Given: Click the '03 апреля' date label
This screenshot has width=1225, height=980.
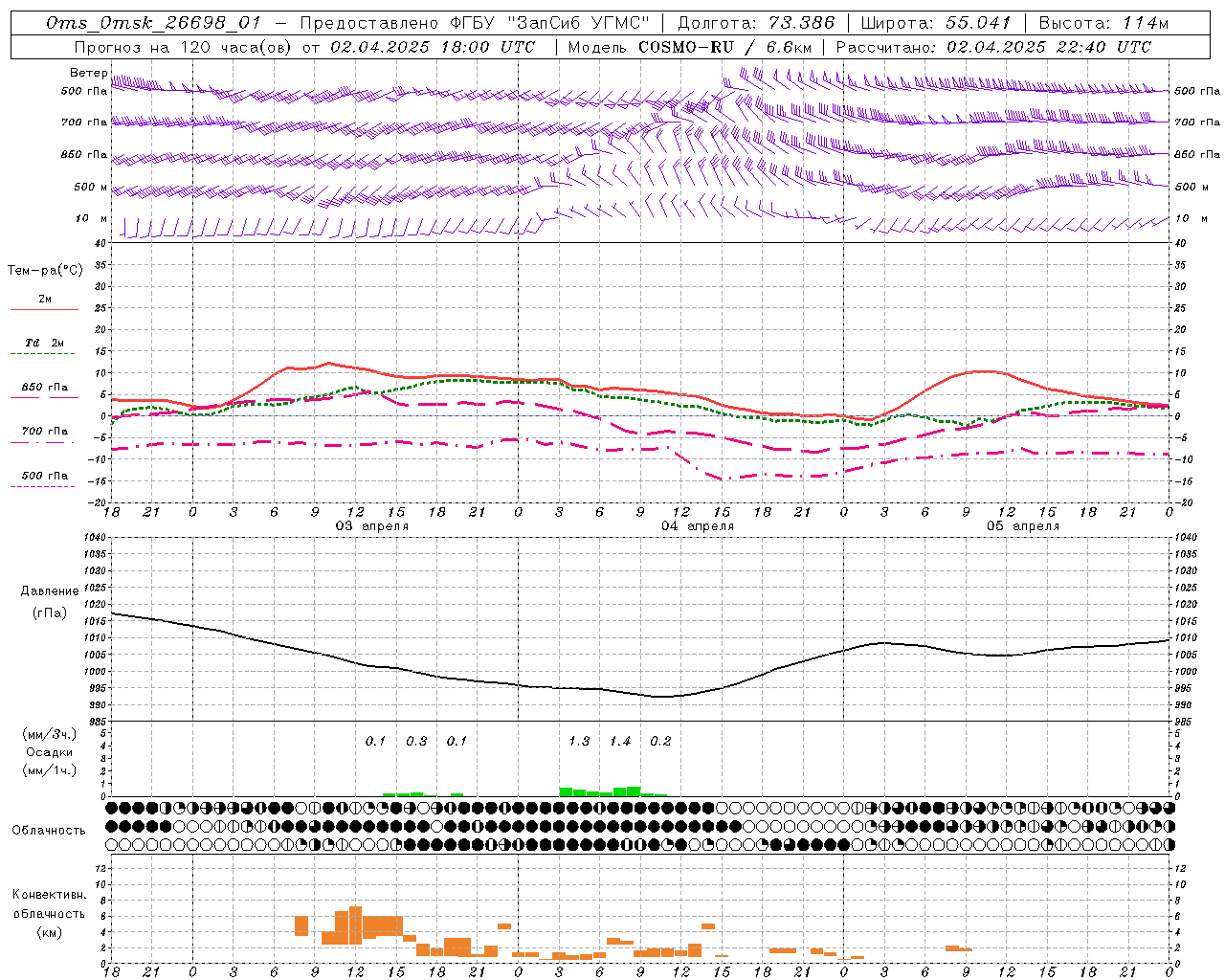Looking at the screenshot, I should tap(372, 525).
